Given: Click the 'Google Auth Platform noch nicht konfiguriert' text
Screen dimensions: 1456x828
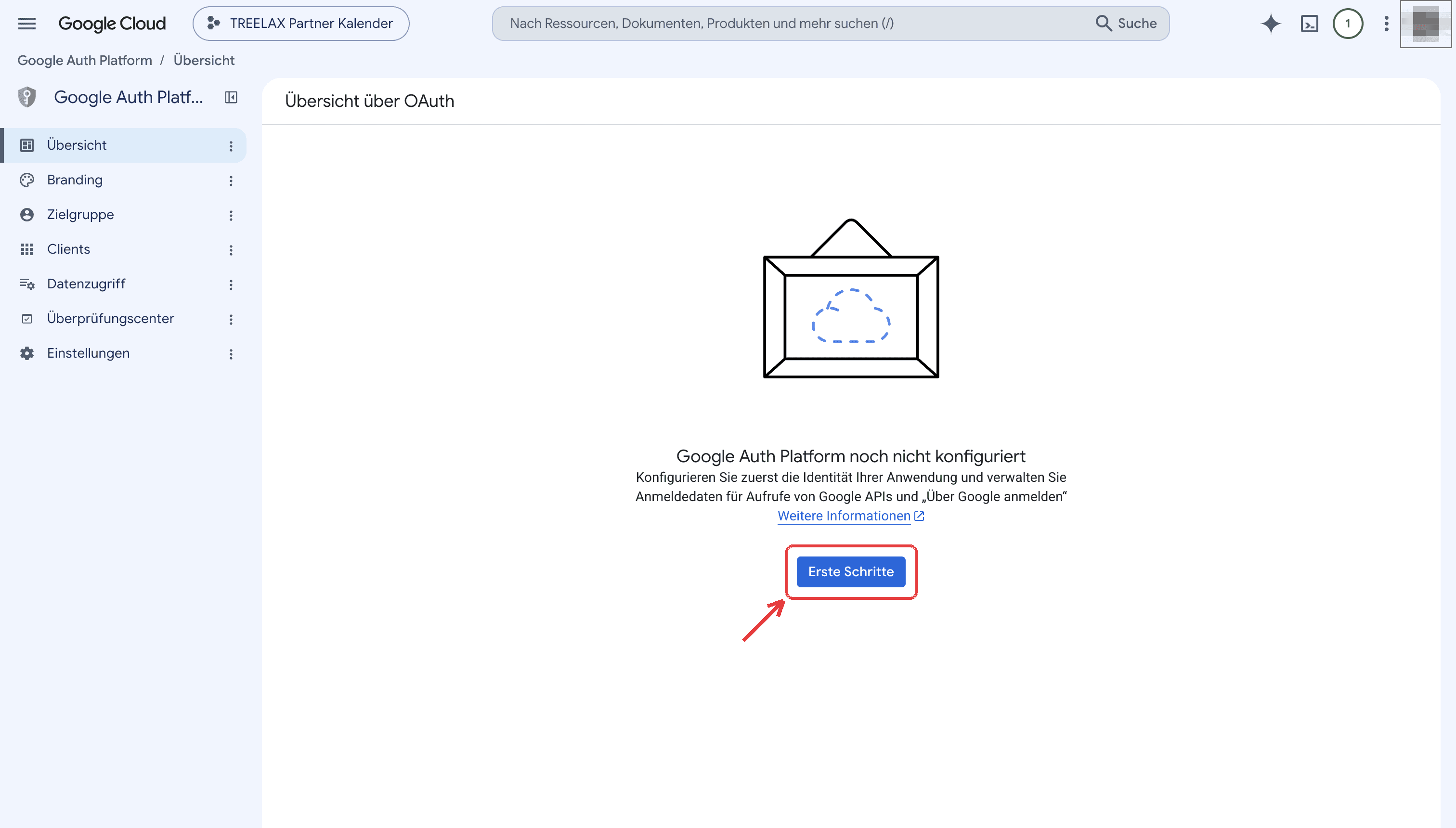Looking at the screenshot, I should coord(851,456).
